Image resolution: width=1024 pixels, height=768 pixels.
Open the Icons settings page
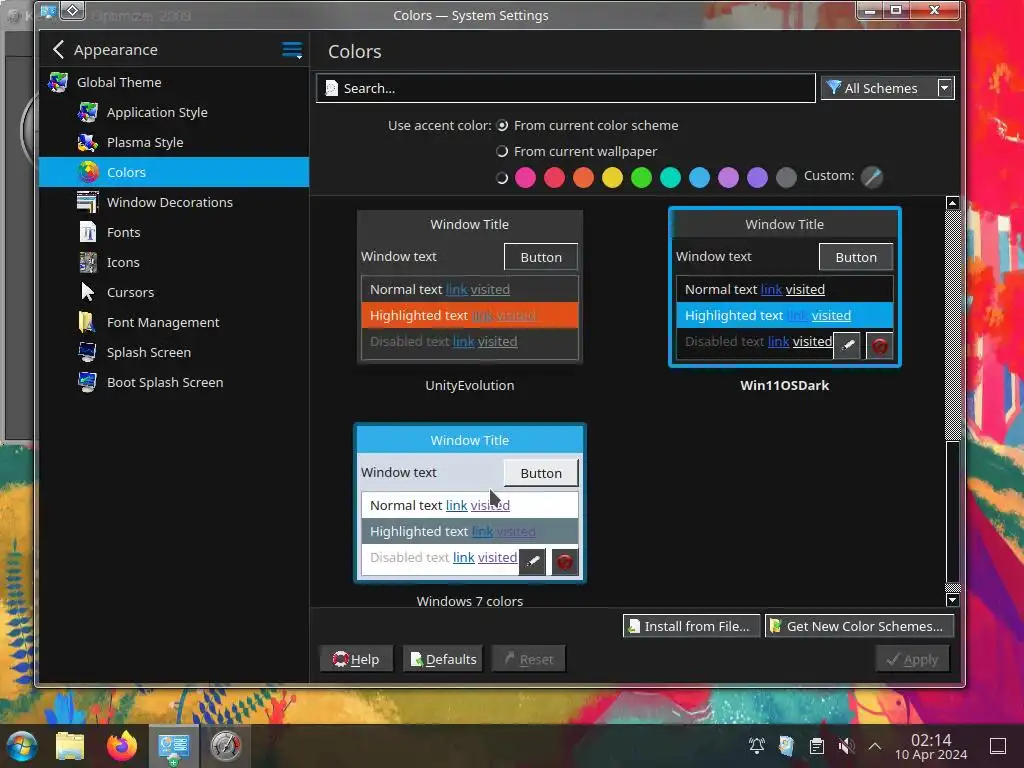(x=174, y=263)
